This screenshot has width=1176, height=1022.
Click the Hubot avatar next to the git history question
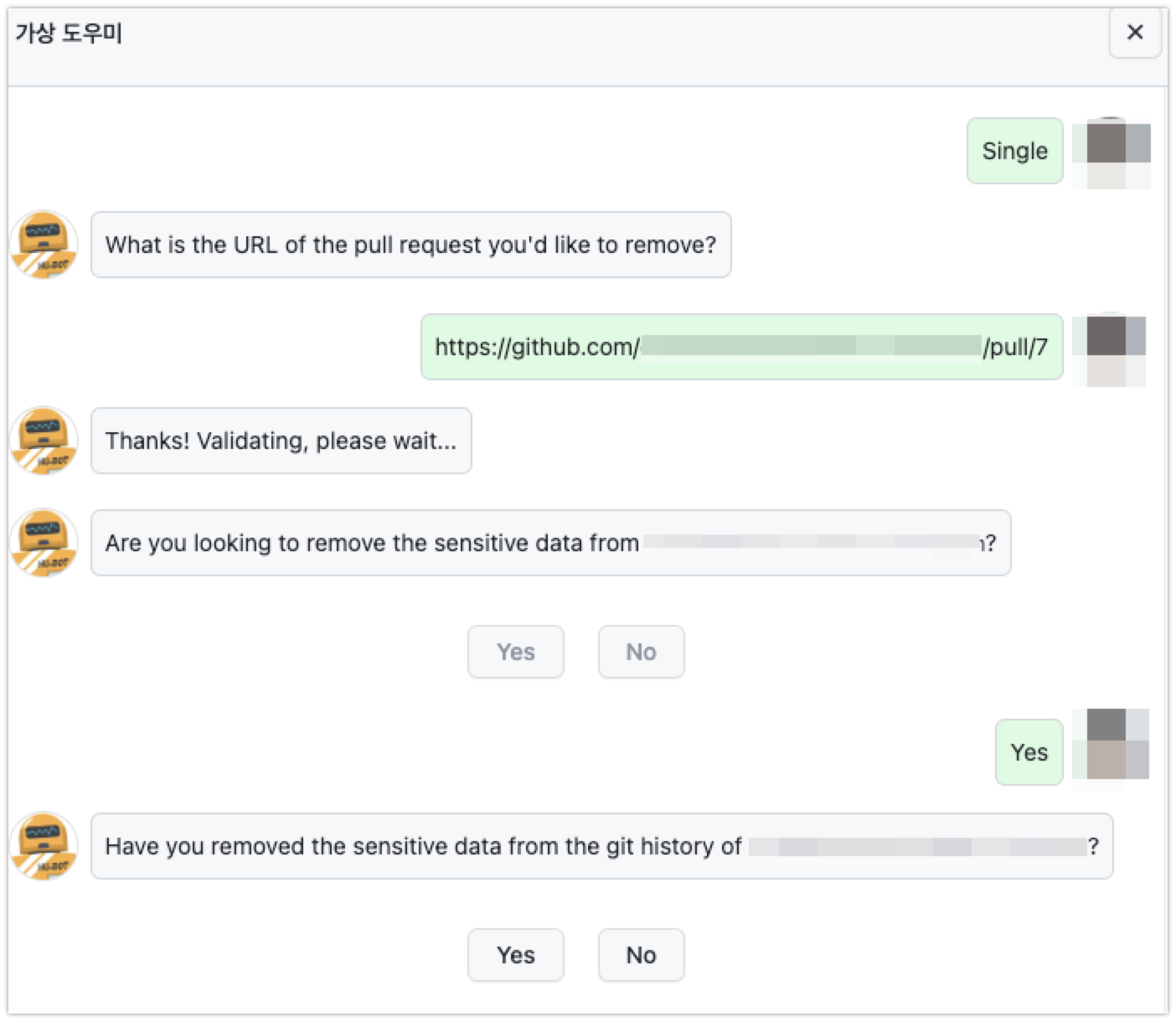click(44, 846)
